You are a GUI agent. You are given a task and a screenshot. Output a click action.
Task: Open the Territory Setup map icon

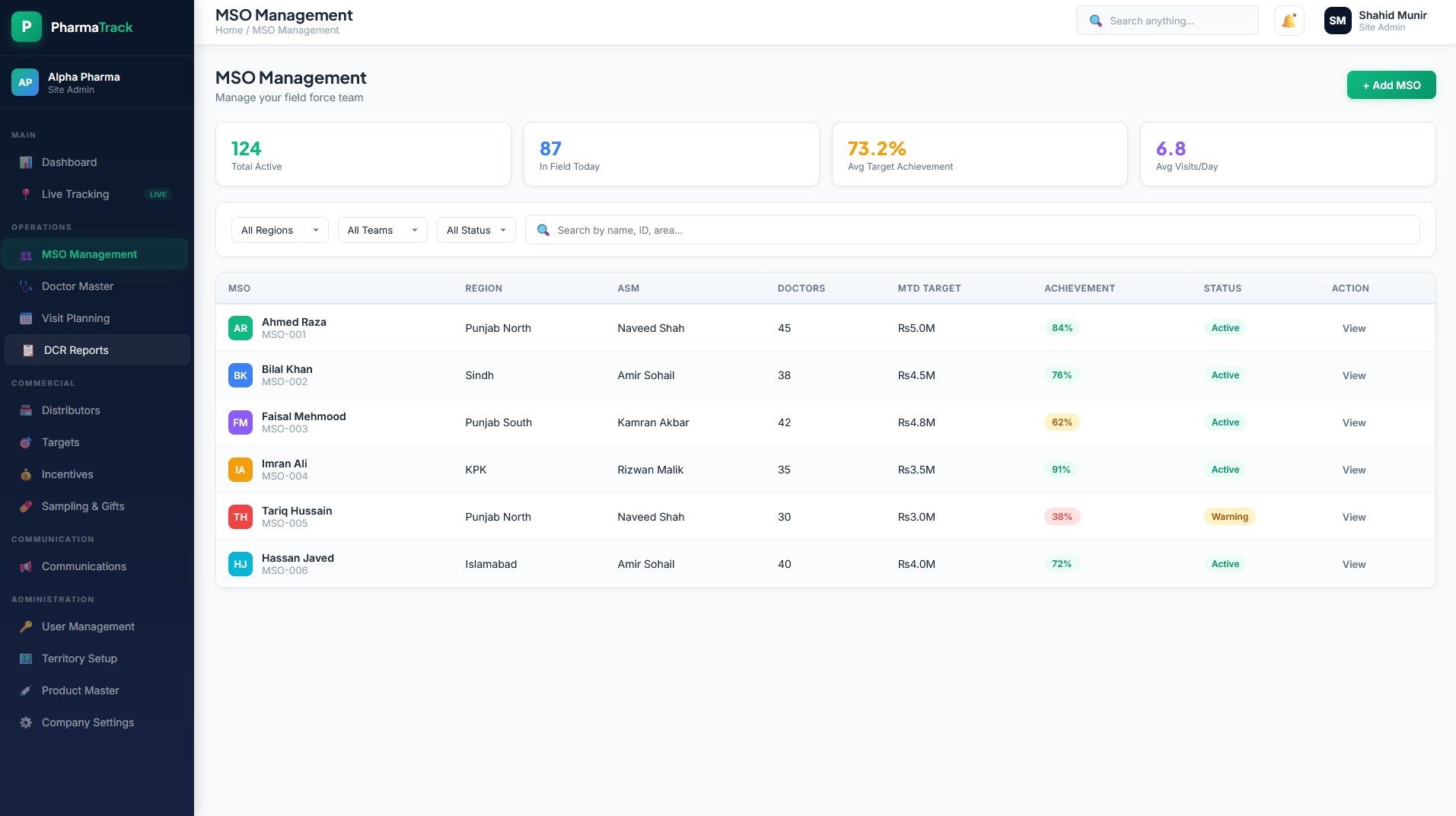tap(26, 658)
